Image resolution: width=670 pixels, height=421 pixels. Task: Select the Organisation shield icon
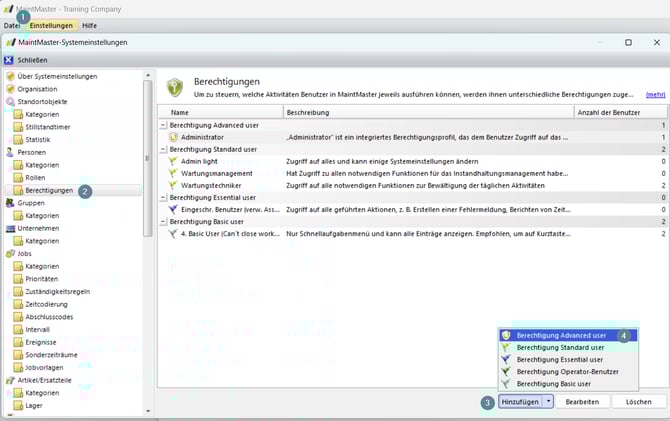click(x=11, y=89)
